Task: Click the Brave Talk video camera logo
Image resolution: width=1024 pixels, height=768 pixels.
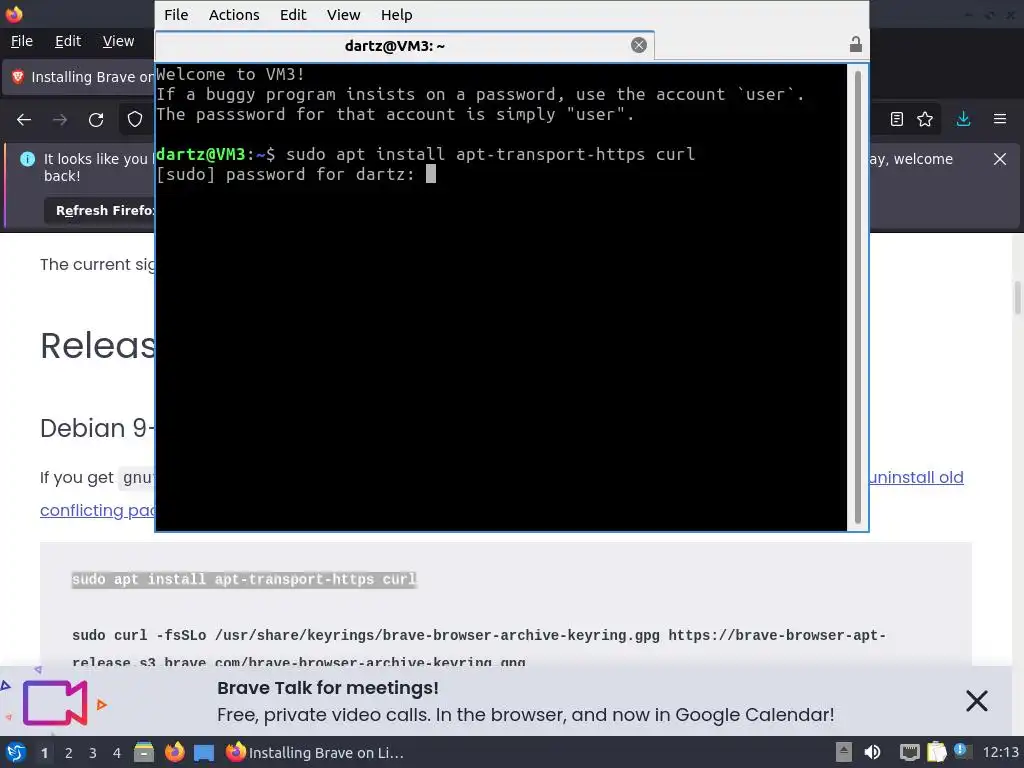Action: (55, 703)
